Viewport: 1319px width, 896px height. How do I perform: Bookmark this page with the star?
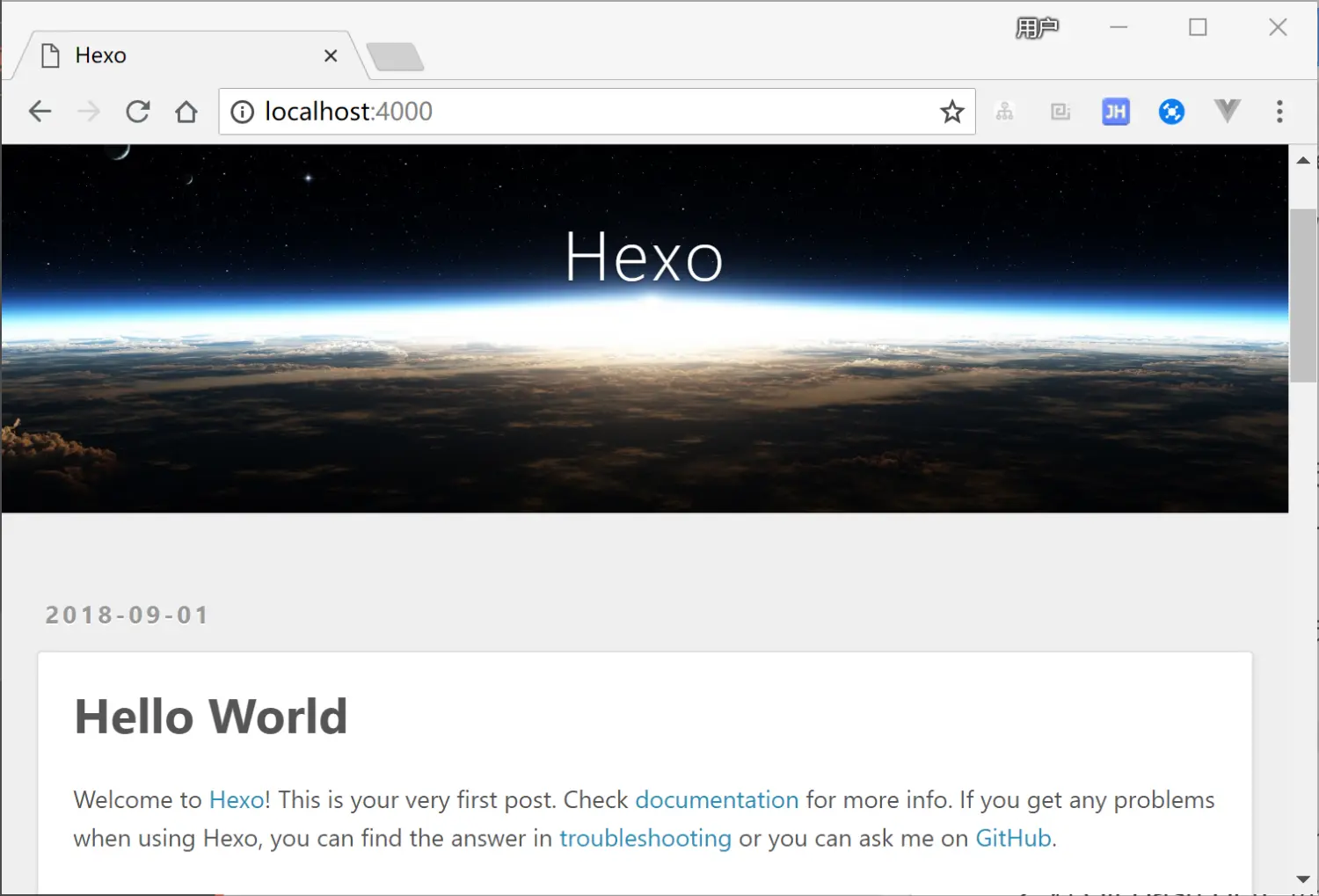click(x=951, y=112)
